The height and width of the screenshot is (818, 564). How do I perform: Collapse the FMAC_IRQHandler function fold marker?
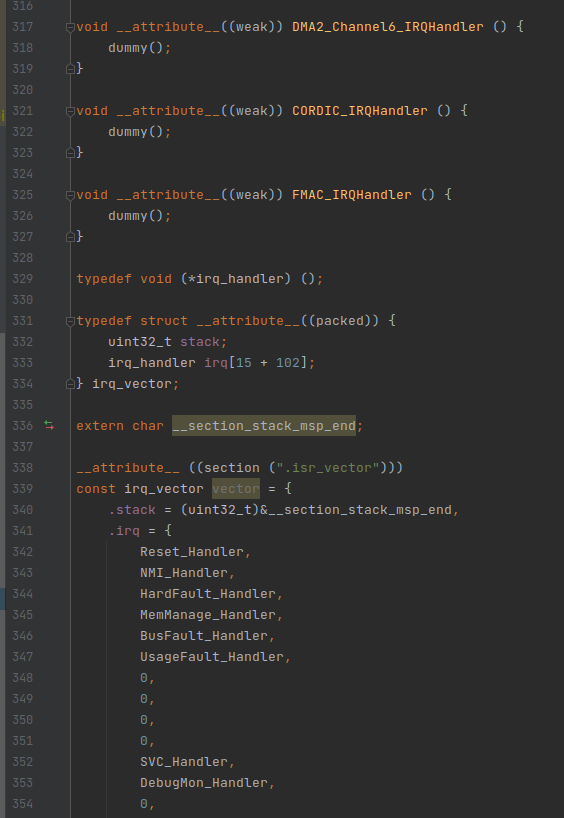(70, 195)
